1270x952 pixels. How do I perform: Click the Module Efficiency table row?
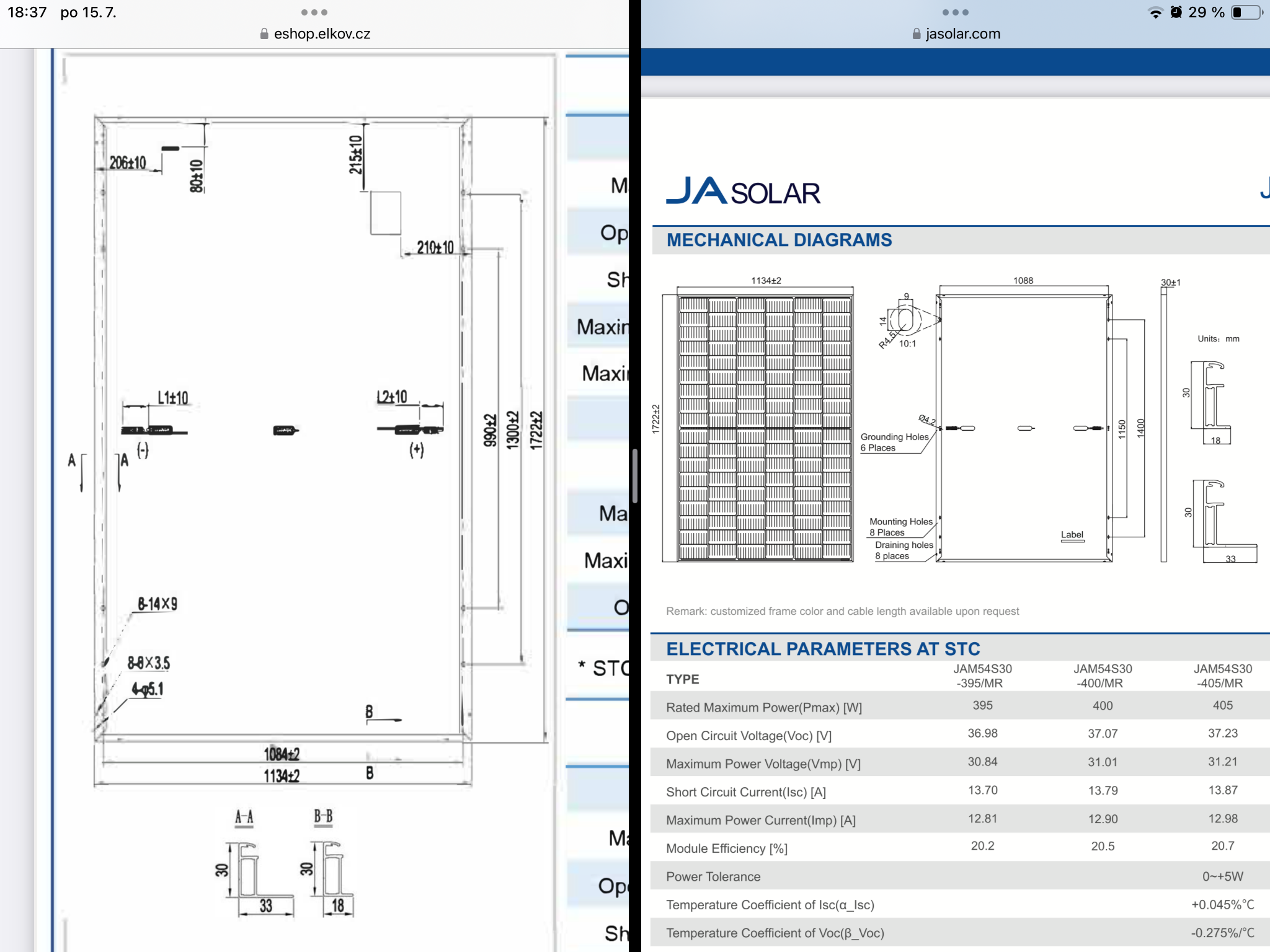[727, 848]
